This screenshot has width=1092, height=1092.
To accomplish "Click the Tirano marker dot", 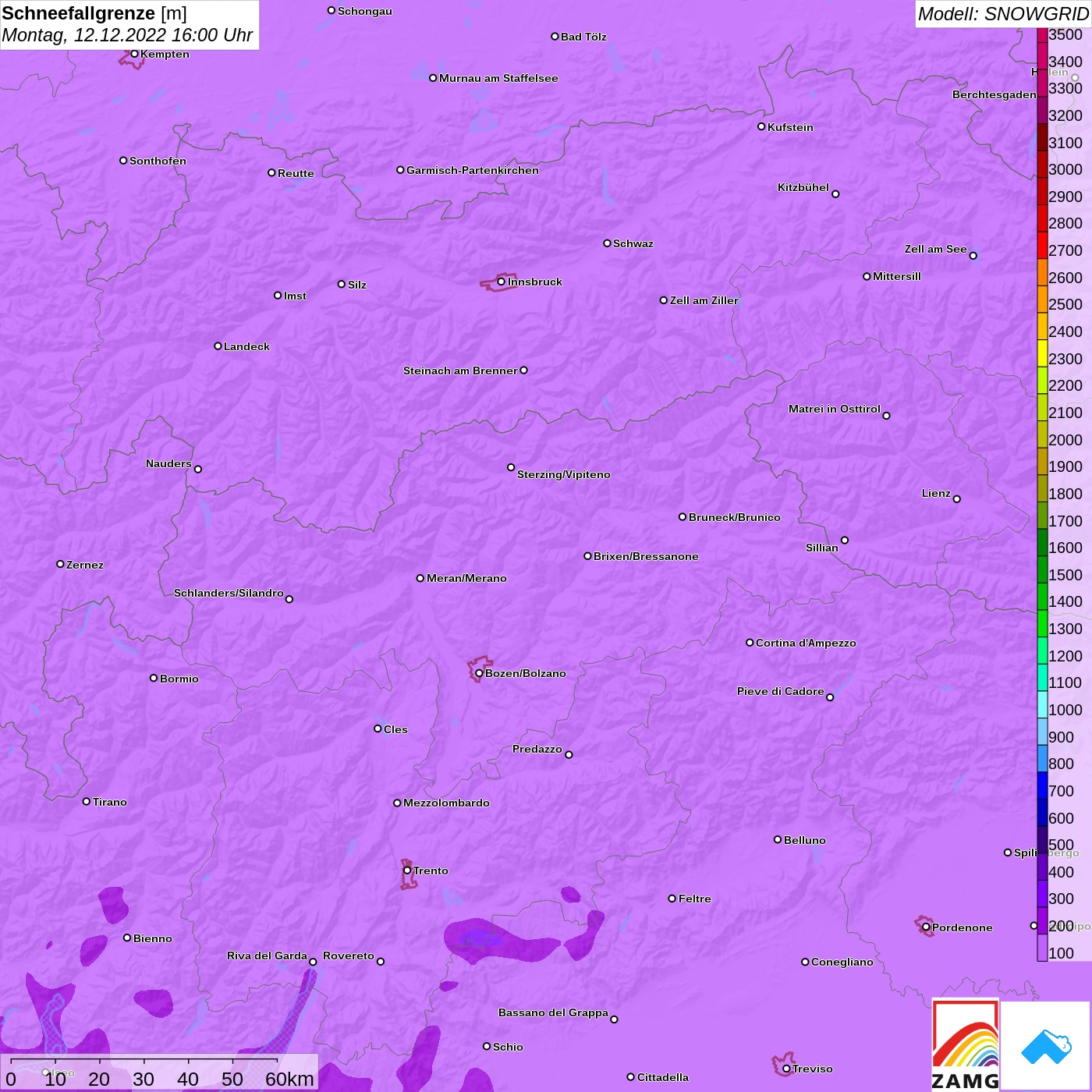I will pyautogui.click(x=87, y=801).
